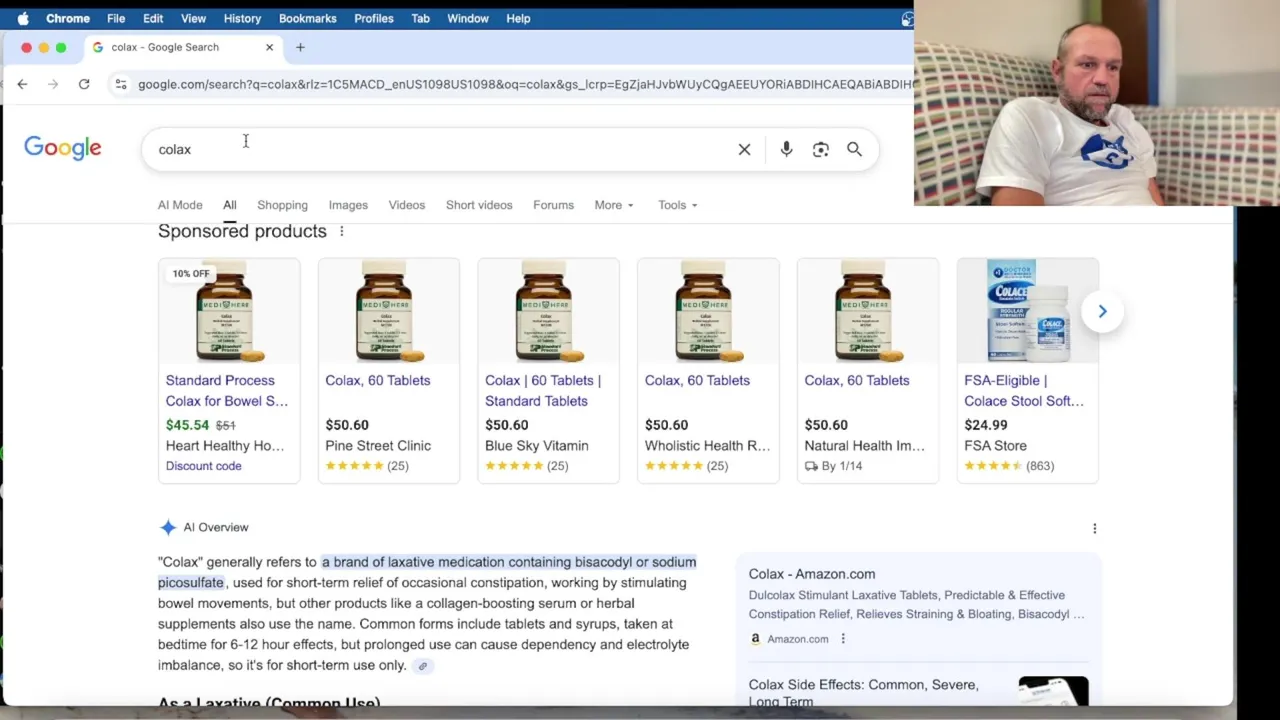
Task: Open the Edit menu
Action: (153, 18)
